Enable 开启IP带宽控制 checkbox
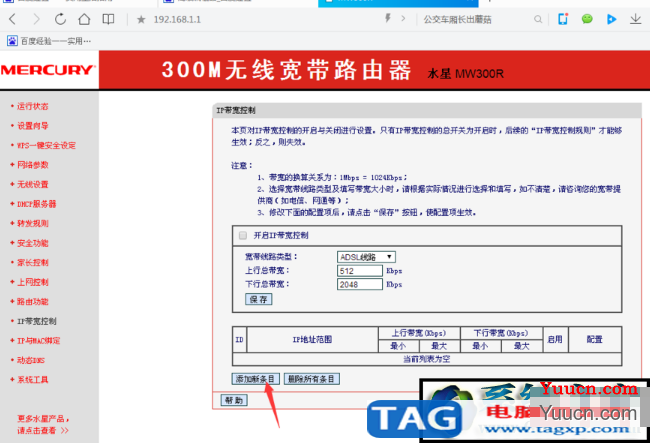The width and height of the screenshot is (650, 443). 243,235
